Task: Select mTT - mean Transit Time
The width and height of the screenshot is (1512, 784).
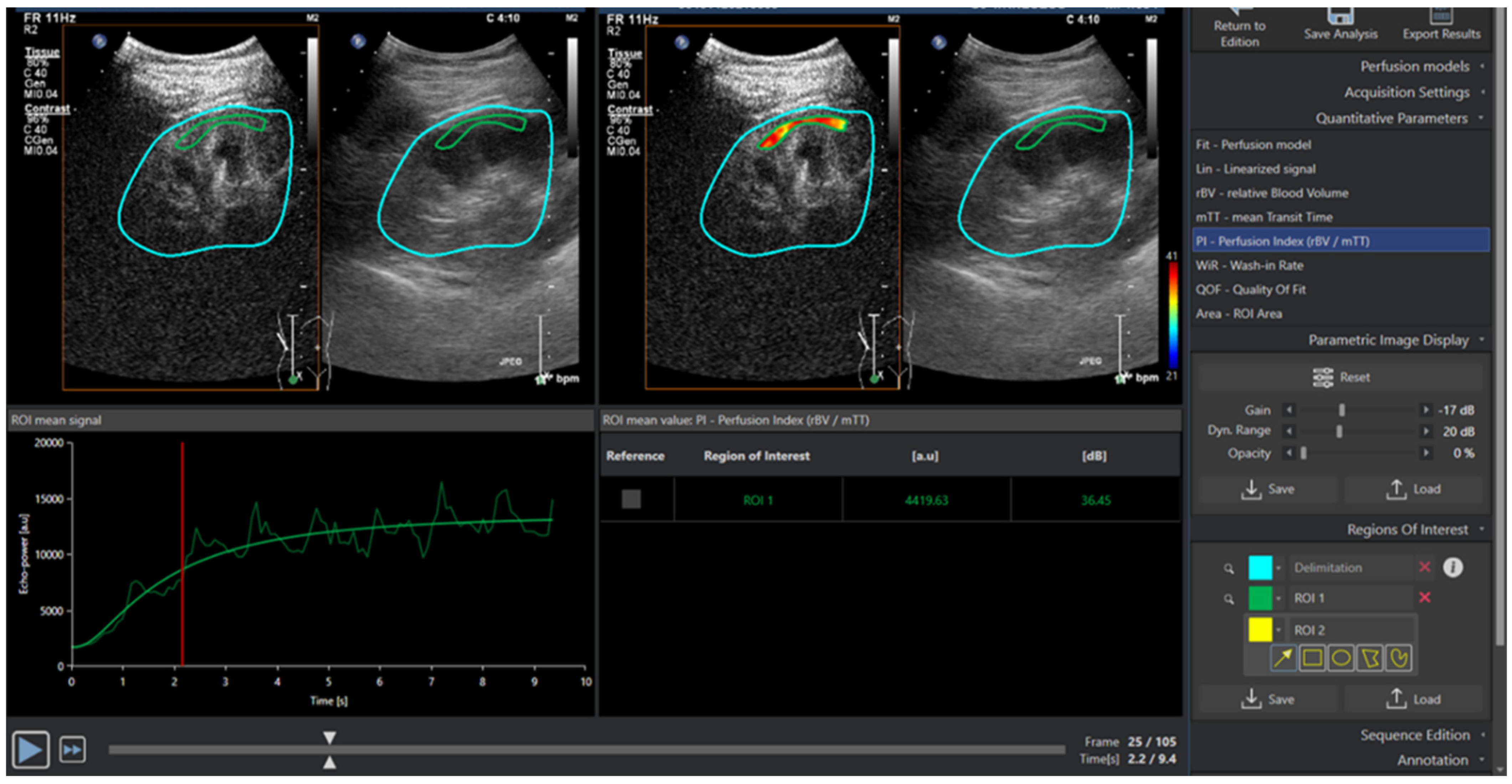Action: pos(1341,217)
